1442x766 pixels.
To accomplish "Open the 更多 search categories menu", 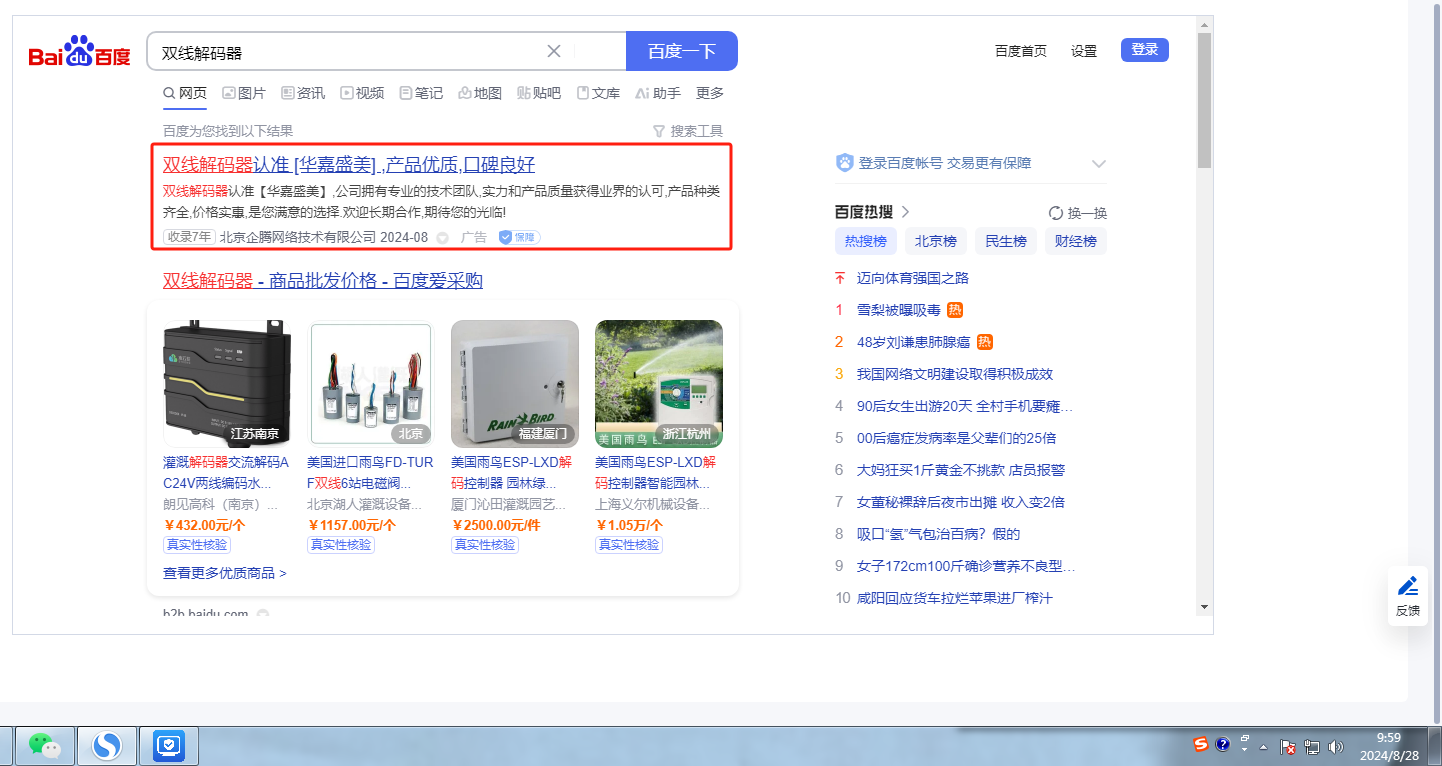I will coord(710,93).
